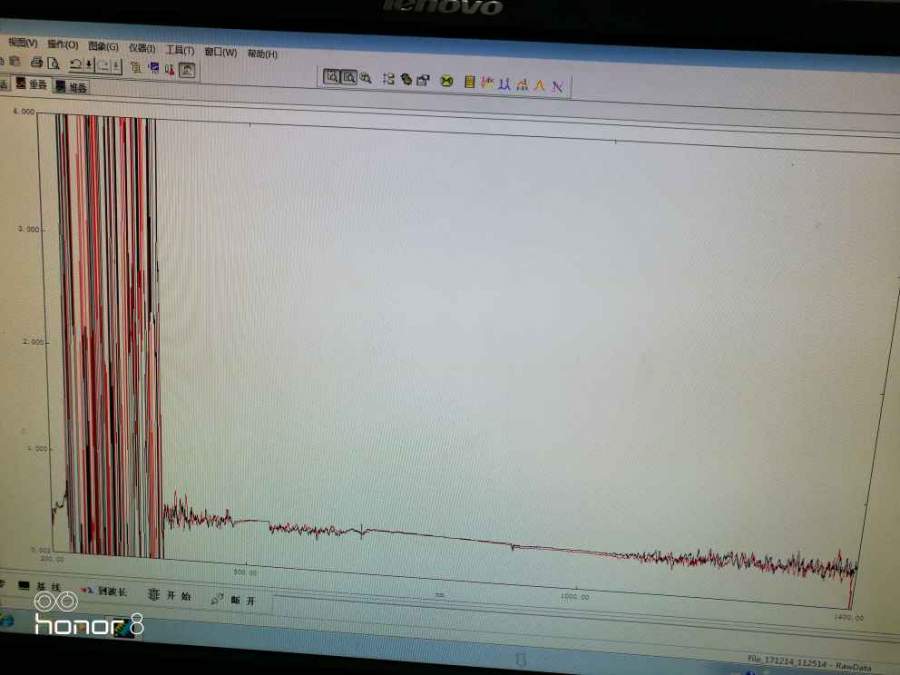Click the yellow letter A annotation icon
The image size is (900, 675).
540,86
